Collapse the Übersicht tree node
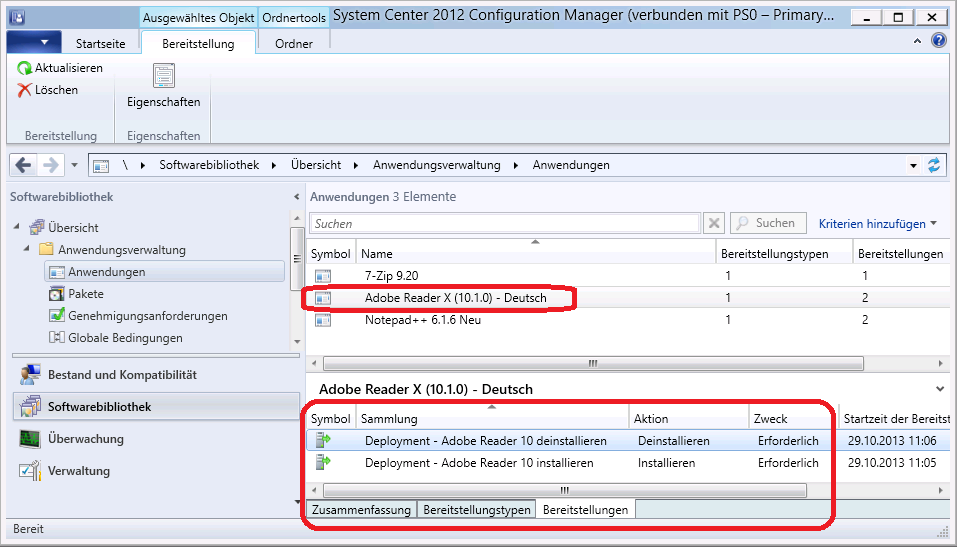This screenshot has width=957, height=547. click(16, 227)
